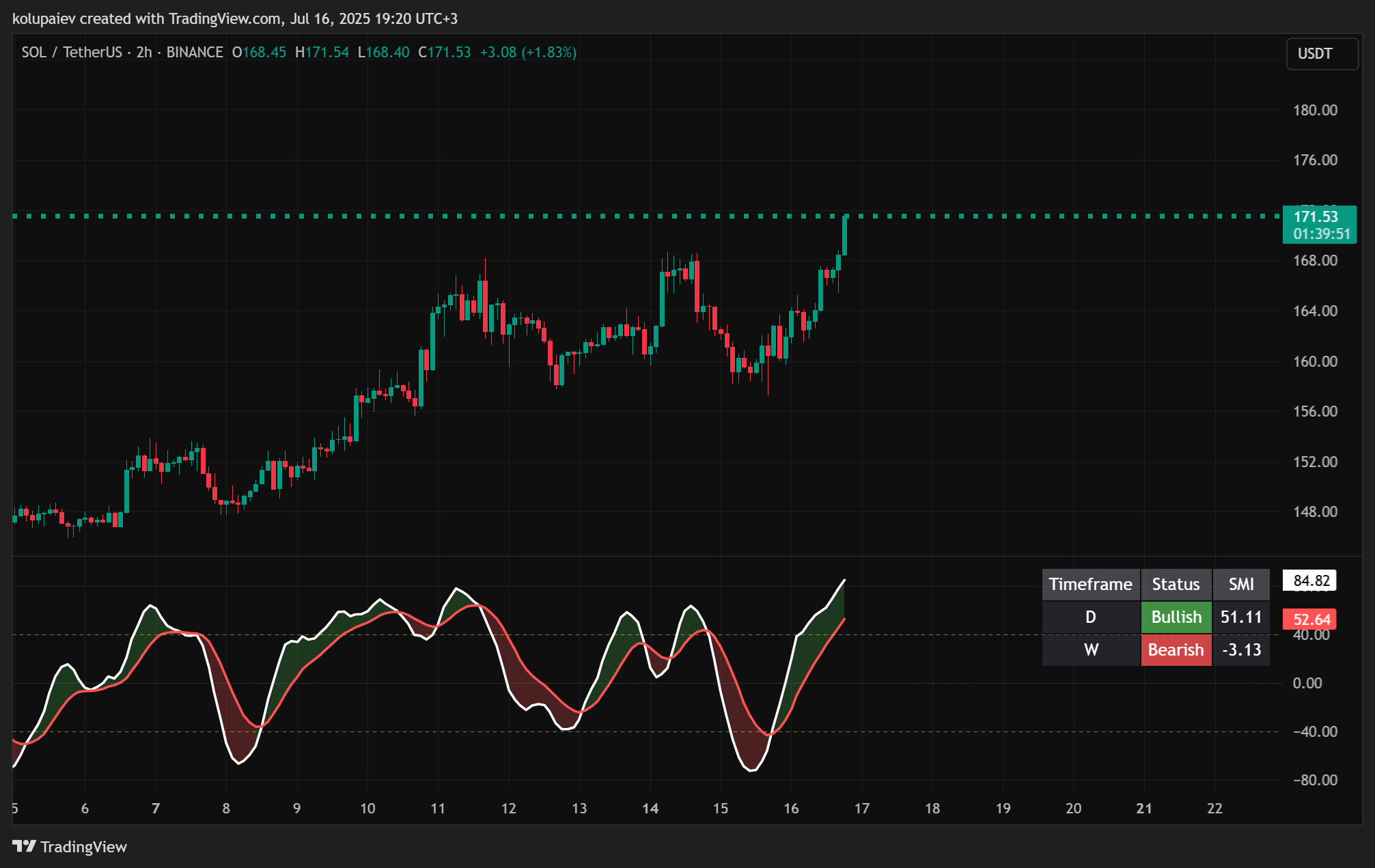
Task: Click date 21 on time axis
Action: pos(1144,809)
